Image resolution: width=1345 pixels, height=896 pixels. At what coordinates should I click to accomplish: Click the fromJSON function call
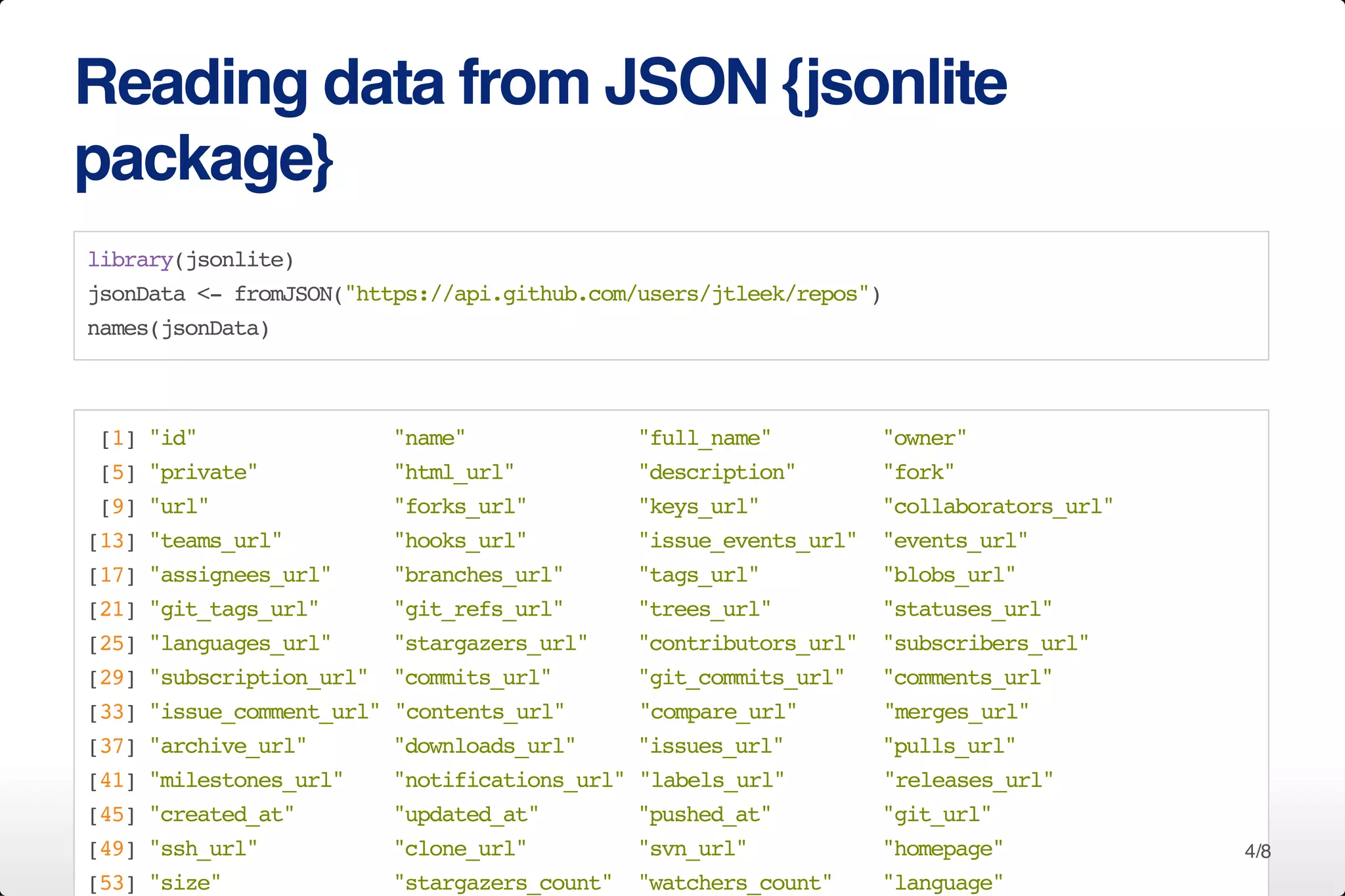click(282, 294)
